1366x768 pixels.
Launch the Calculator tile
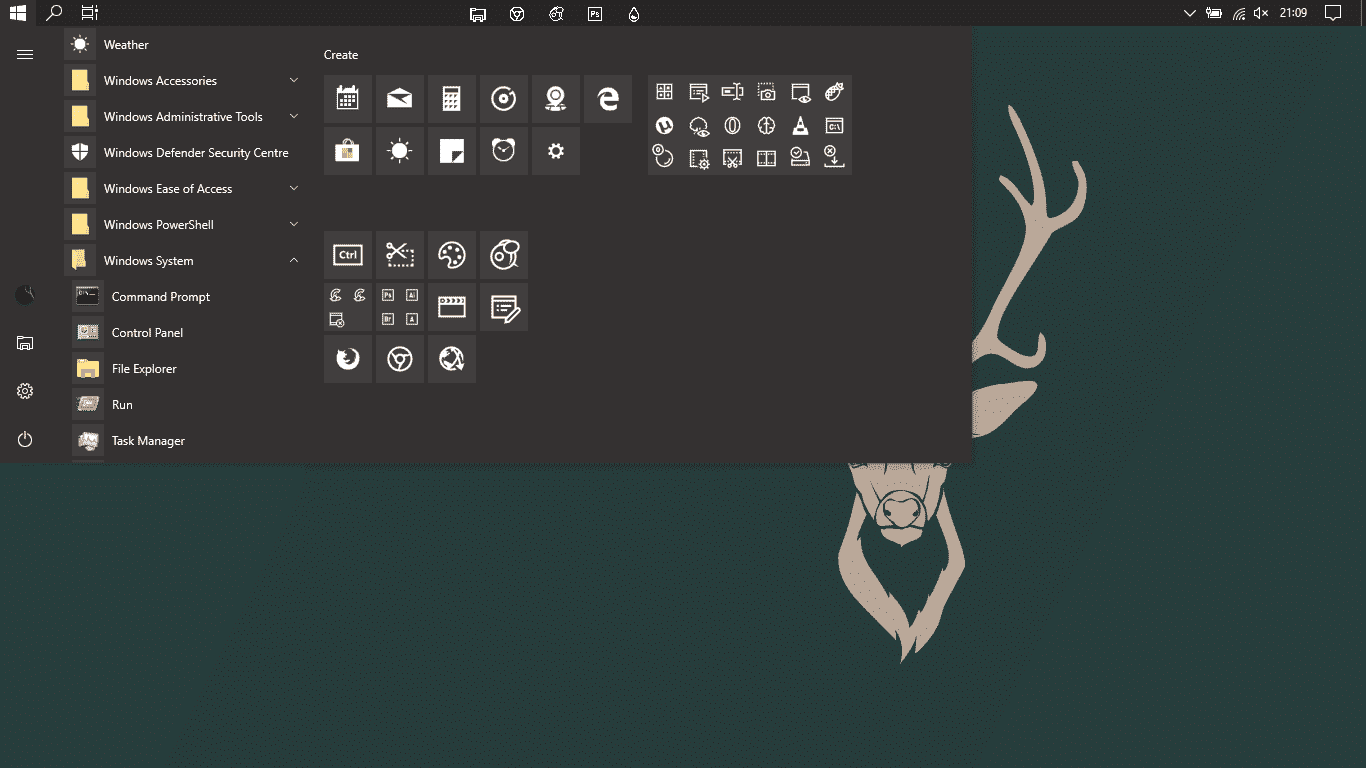point(452,99)
